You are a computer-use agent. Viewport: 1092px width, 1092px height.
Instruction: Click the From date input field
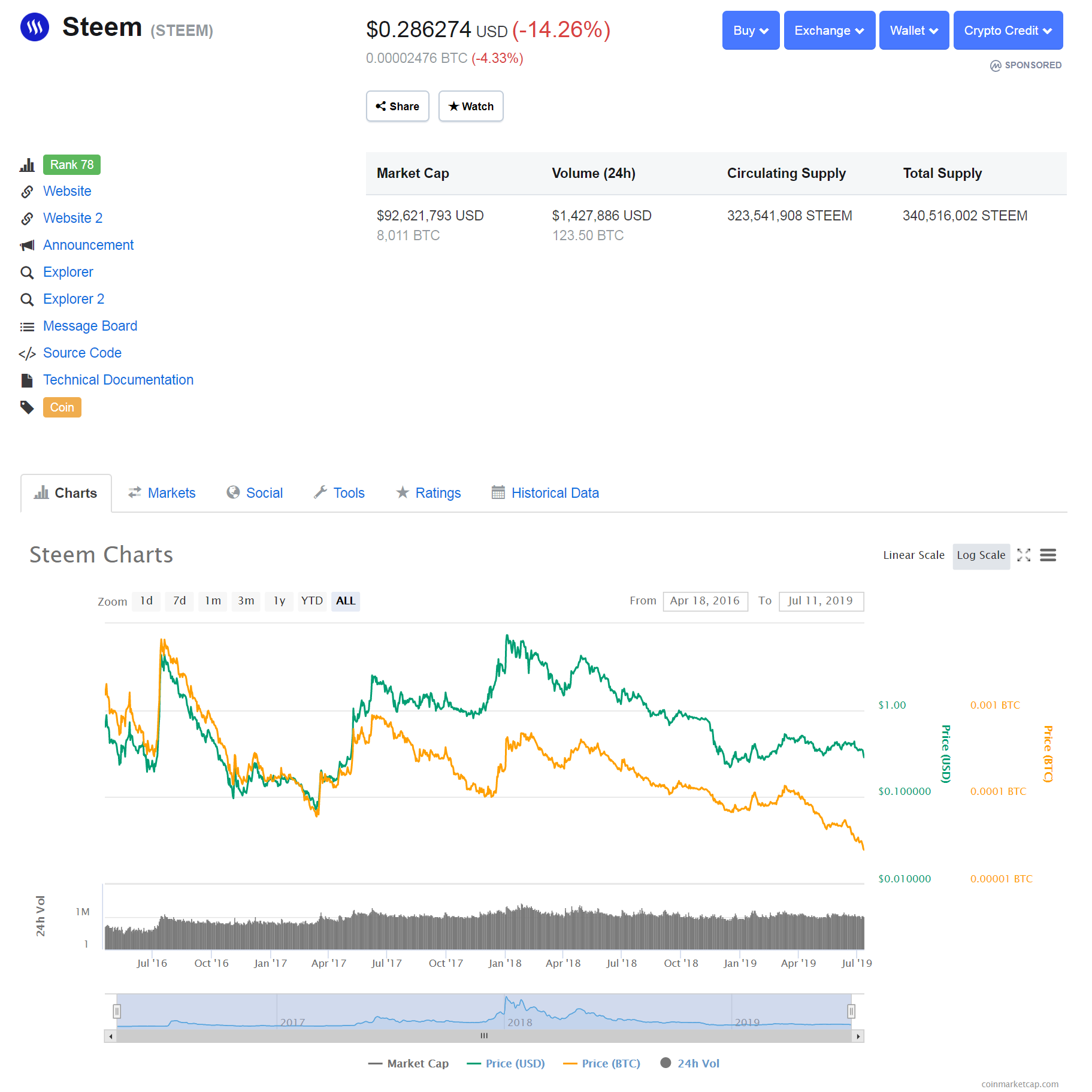(x=705, y=601)
